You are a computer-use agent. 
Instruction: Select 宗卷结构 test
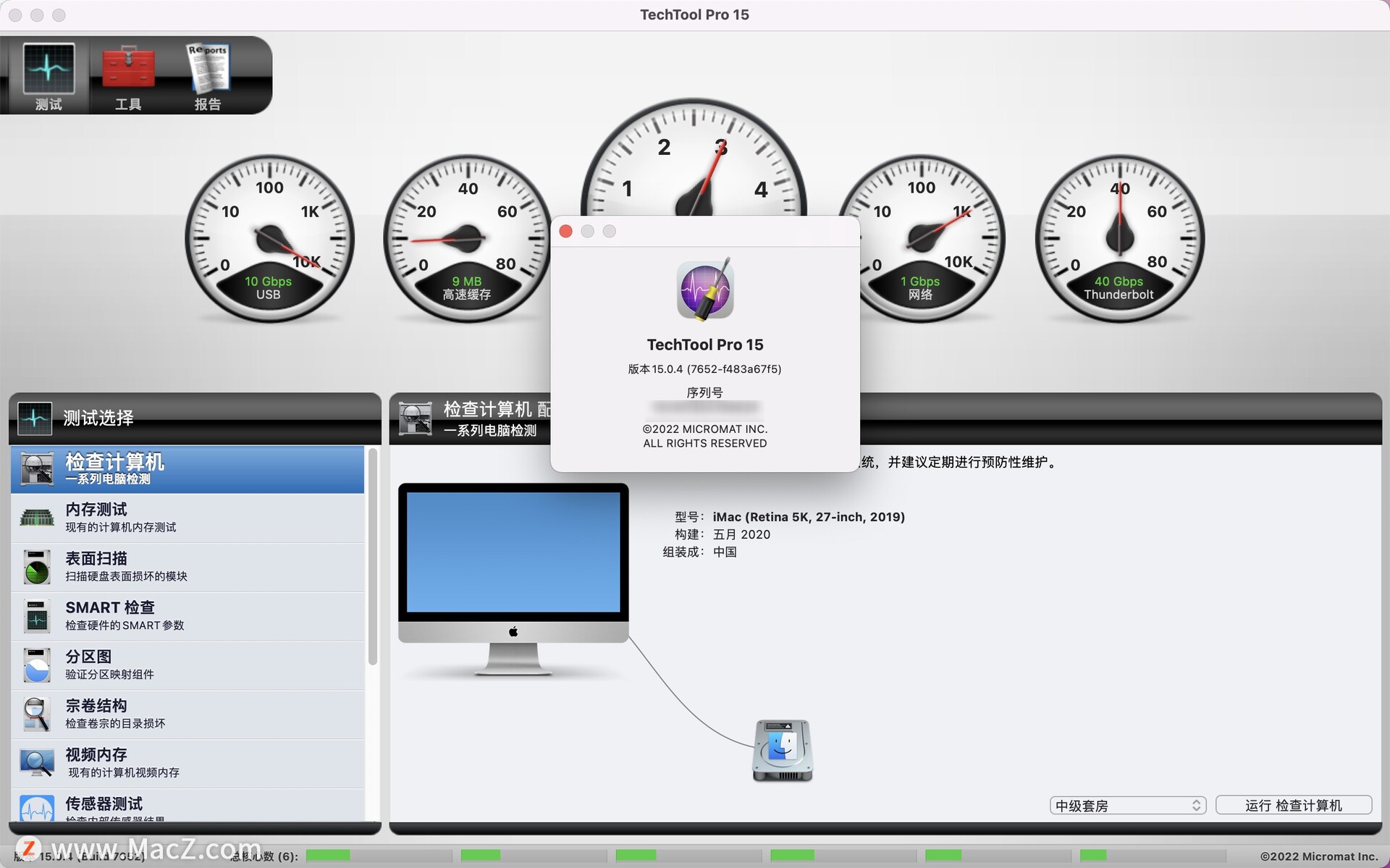[x=188, y=715]
